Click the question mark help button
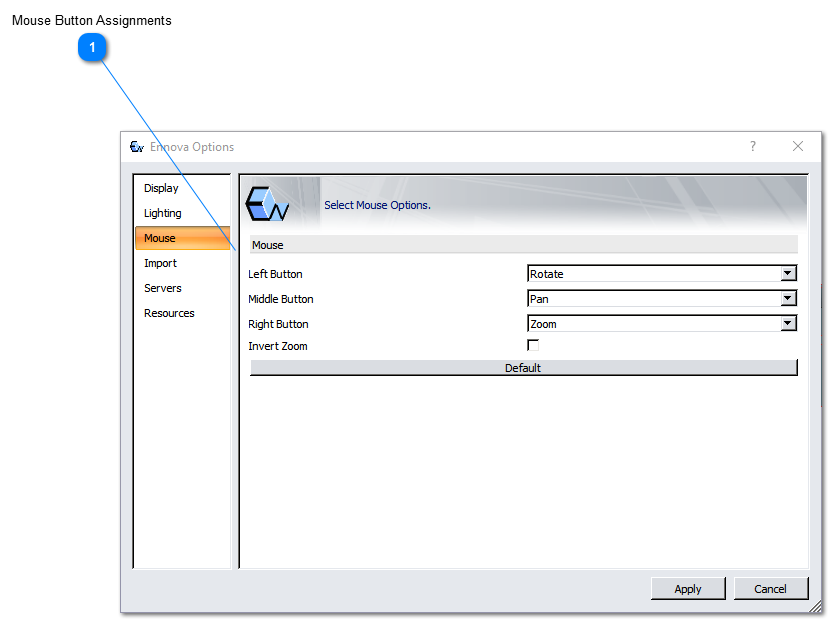The width and height of the screenshot is (831, 622). (753, 146)
